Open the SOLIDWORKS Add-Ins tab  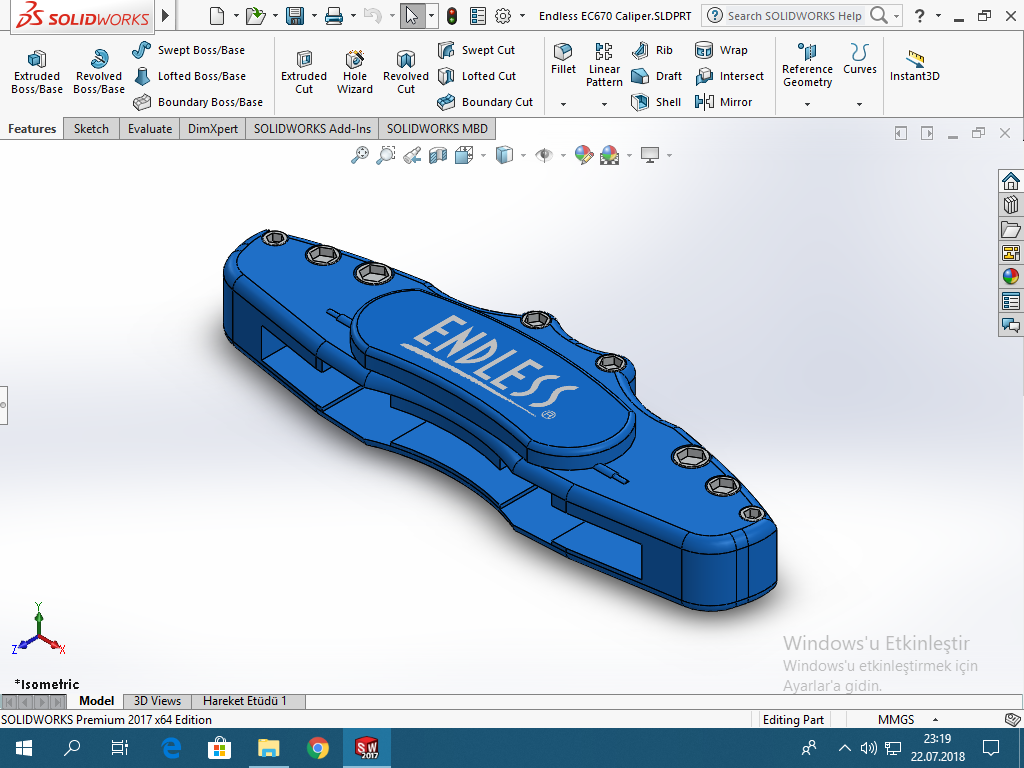[x=312, y=129]
